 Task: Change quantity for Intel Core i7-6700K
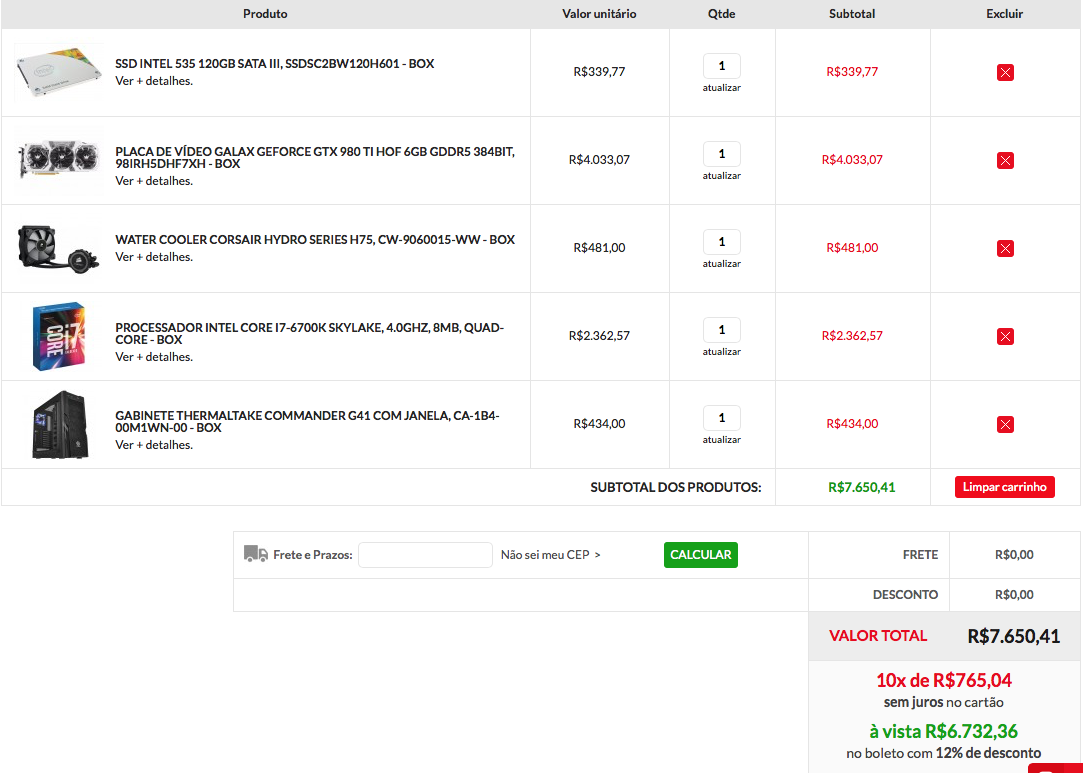pyautogui.click(x=722, y=330)
